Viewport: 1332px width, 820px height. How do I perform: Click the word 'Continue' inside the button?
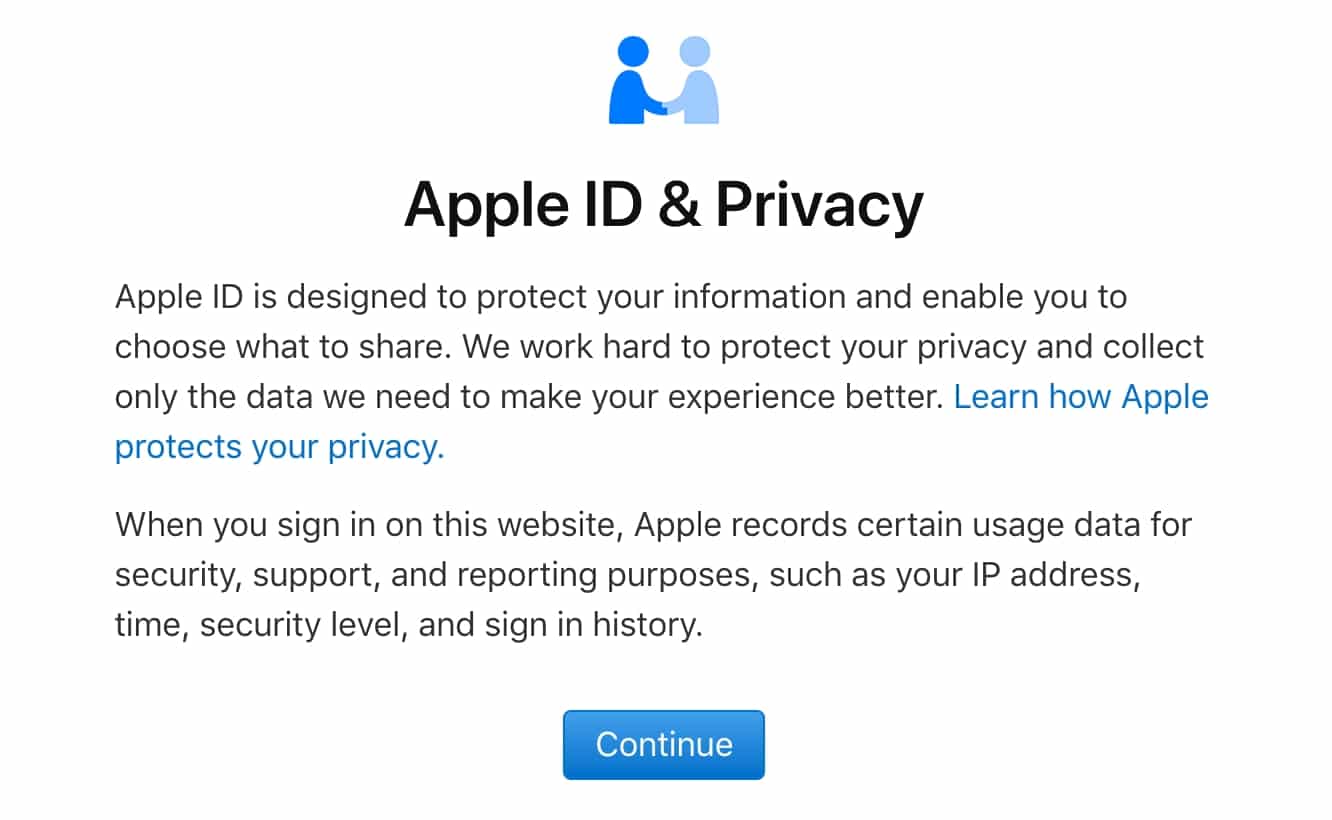point(663,744)
